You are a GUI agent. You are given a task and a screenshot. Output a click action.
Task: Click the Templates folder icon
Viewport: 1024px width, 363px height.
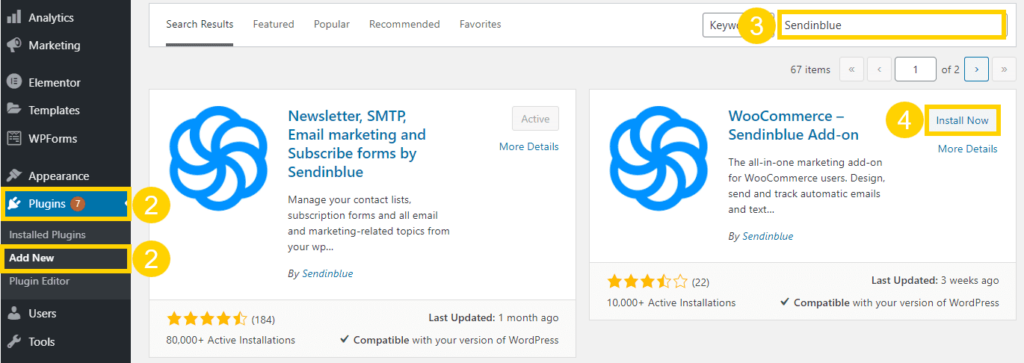(x=14, y=110)
